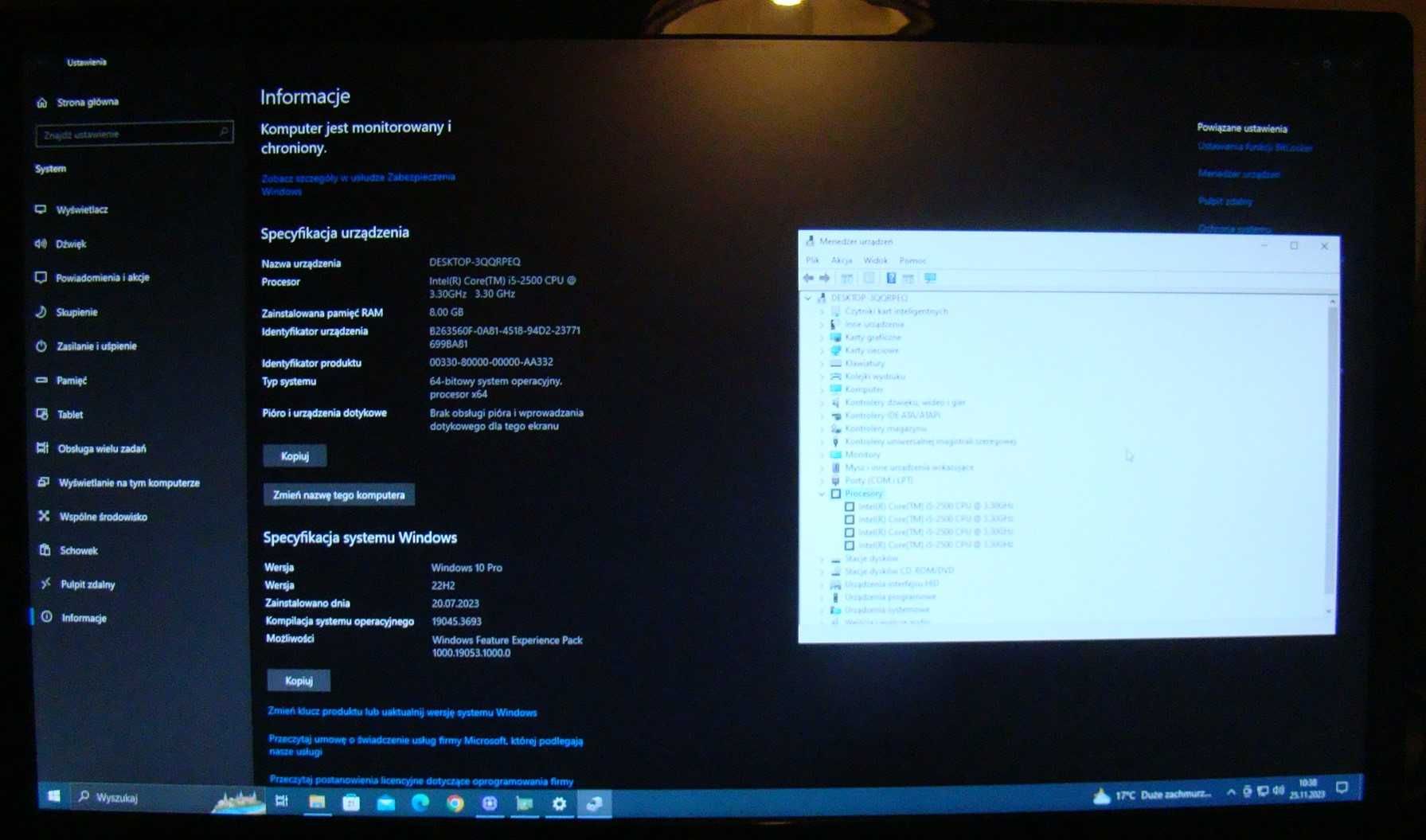Open Widok menu in Menedżer urządzeń
Screen dimensions: 1426x840
875,260
